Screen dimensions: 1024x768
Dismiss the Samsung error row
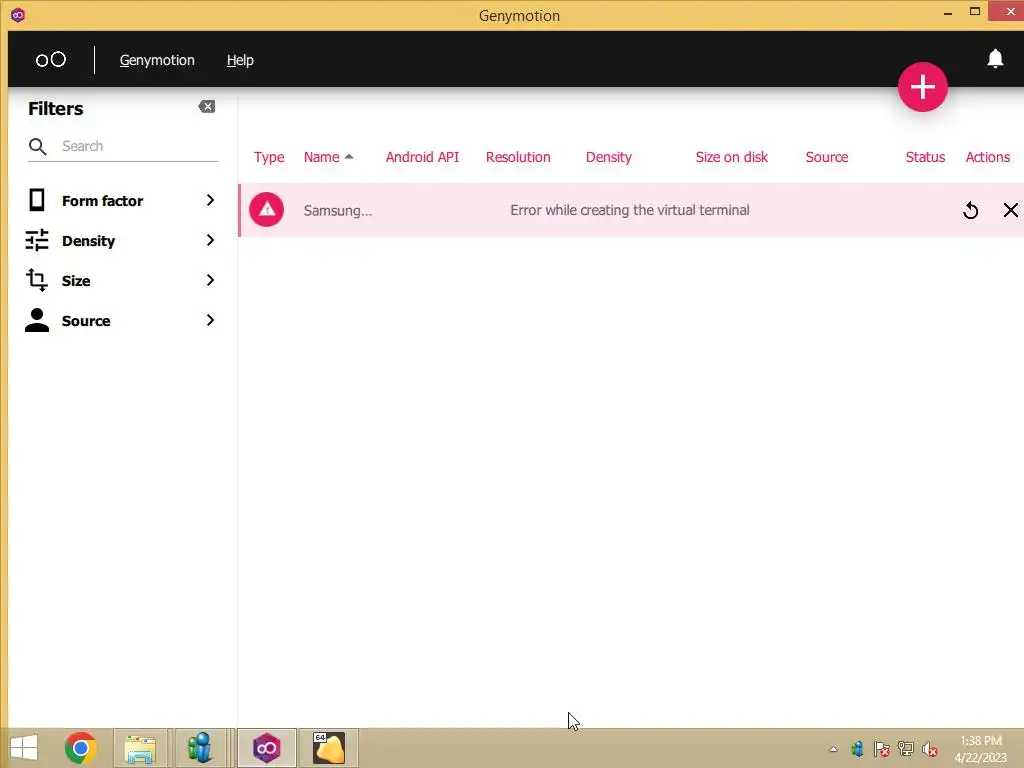1010,210
